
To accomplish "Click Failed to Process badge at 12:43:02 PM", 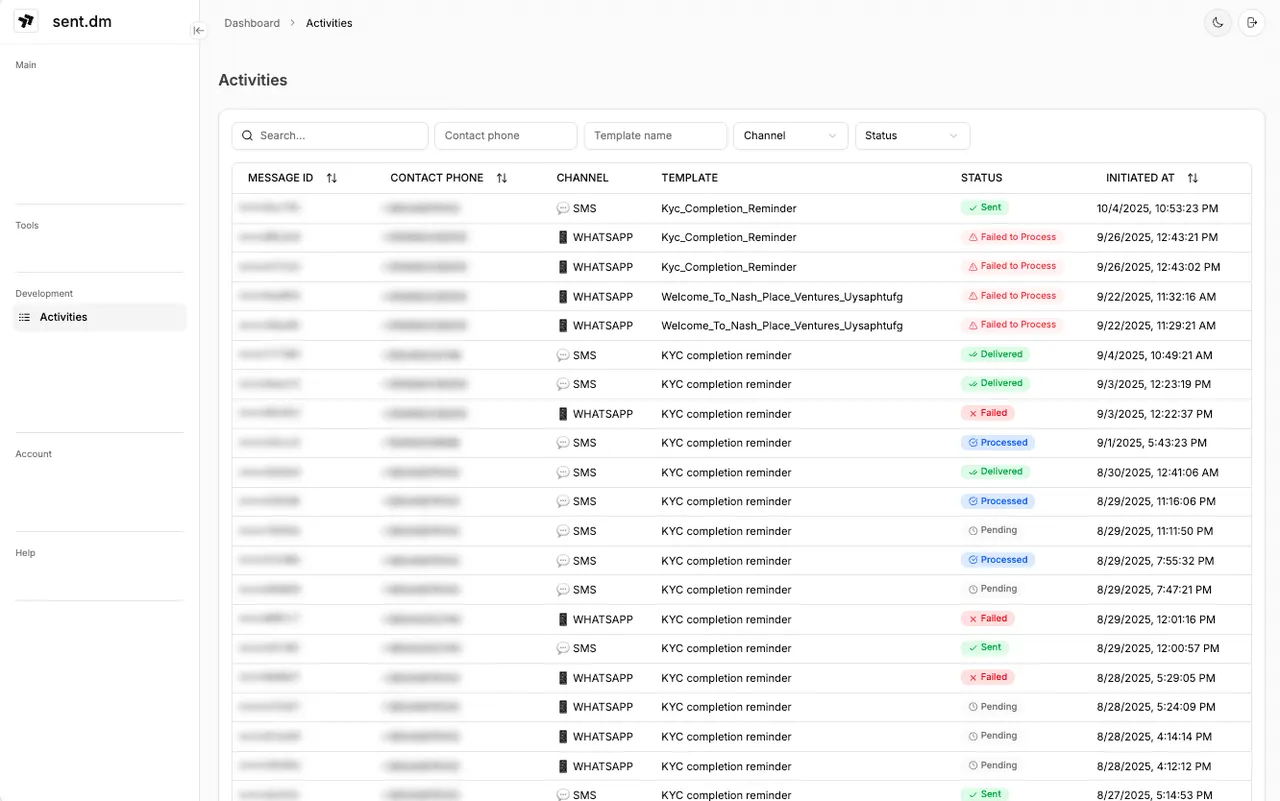I will [x=1011, y=266].
